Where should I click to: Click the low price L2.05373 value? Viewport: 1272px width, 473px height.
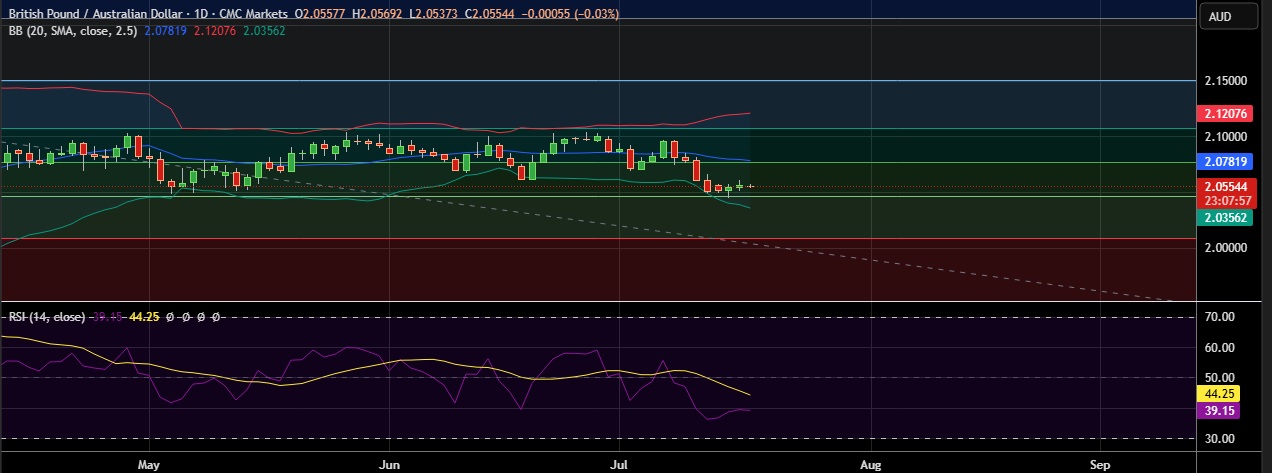[x=435, y=14]
